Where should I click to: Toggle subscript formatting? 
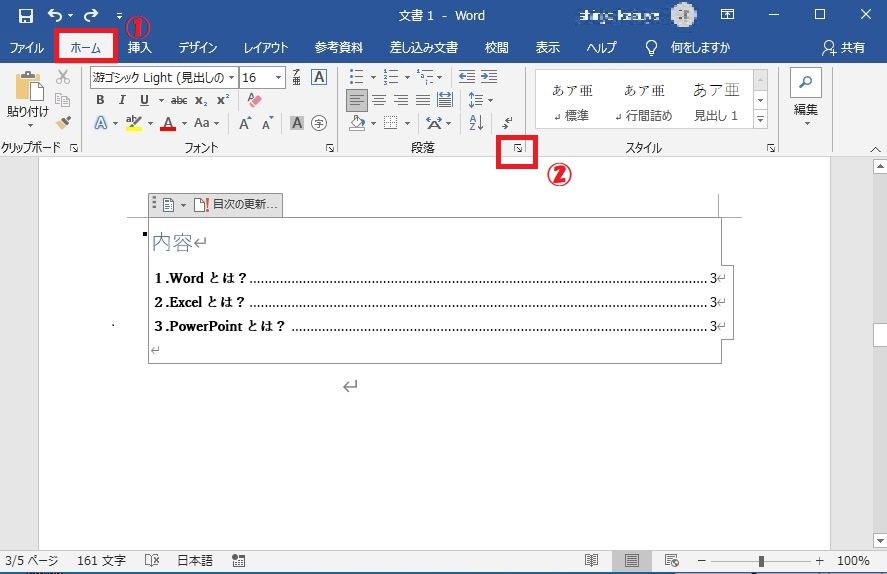[201, 101]
